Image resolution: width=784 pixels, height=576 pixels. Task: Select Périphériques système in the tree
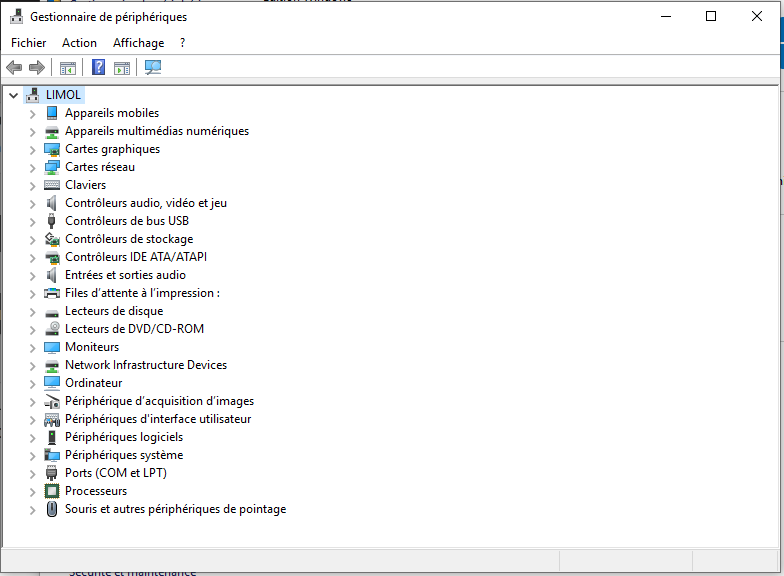(124, 455)
